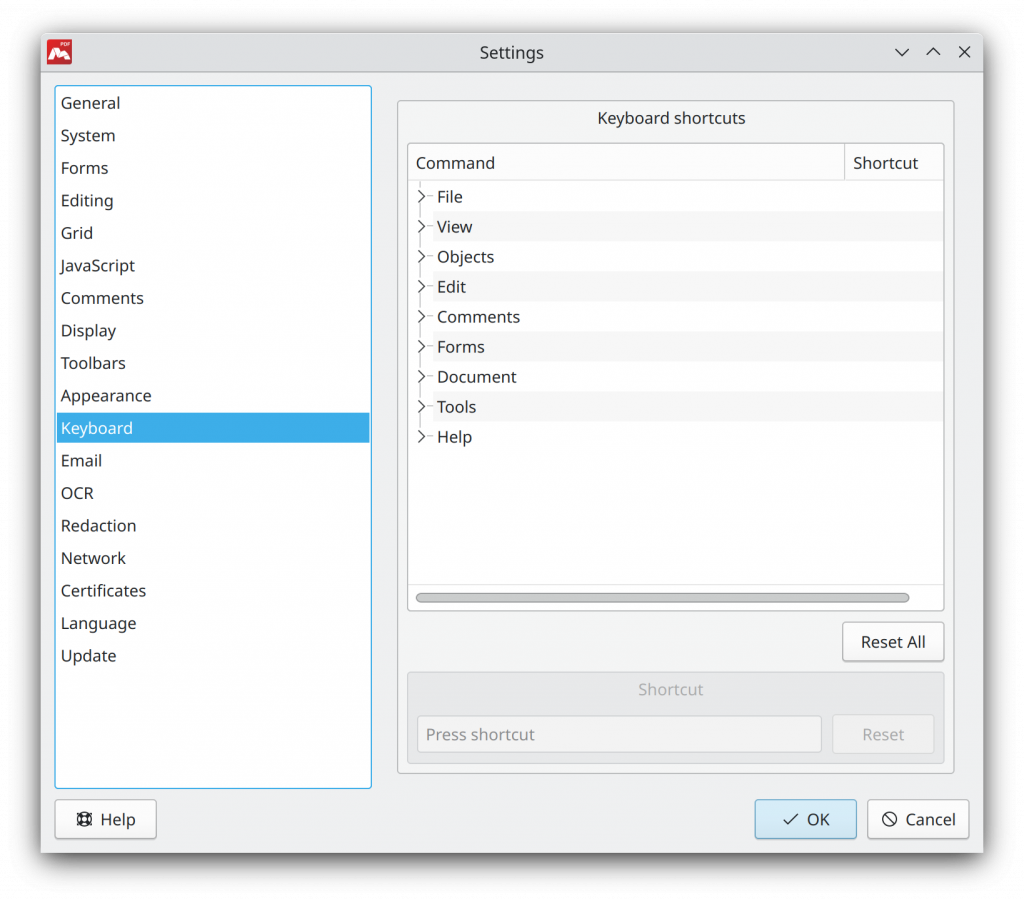Expand the Document command group

coord(422,376)
